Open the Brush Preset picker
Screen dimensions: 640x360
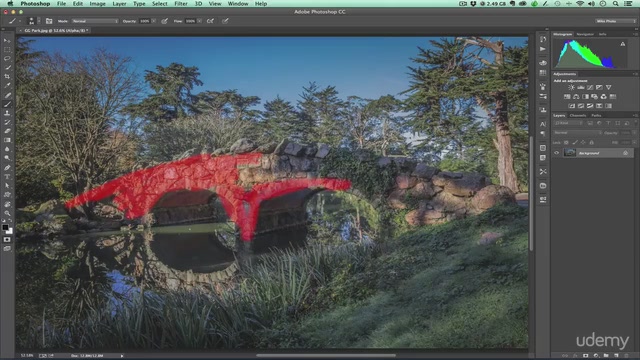(x=31, y=21)
